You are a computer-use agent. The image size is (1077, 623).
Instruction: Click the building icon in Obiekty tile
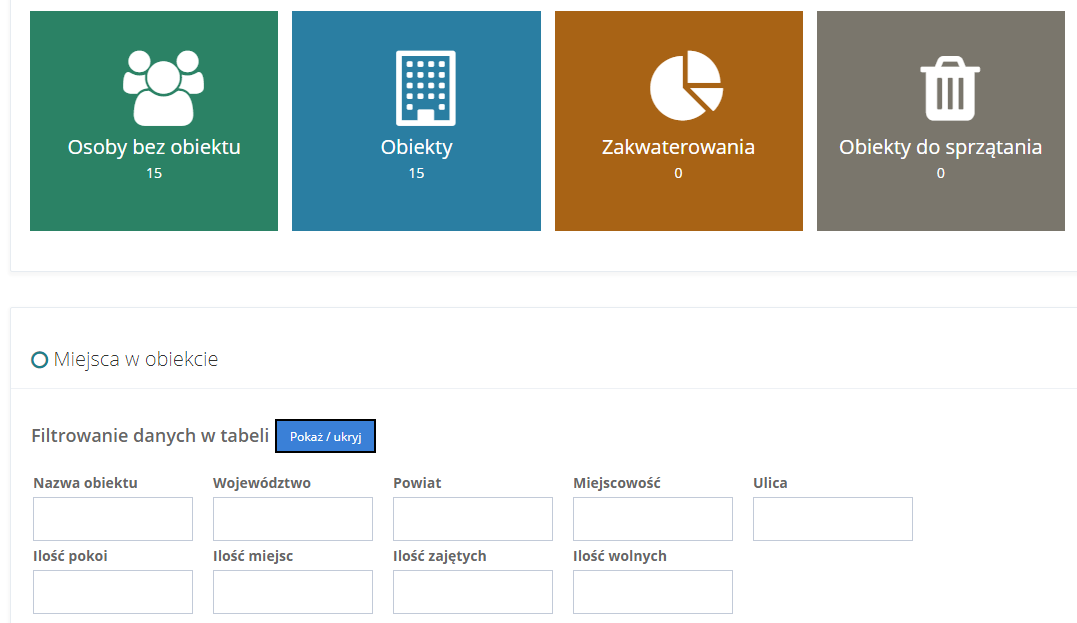[425, 87]
